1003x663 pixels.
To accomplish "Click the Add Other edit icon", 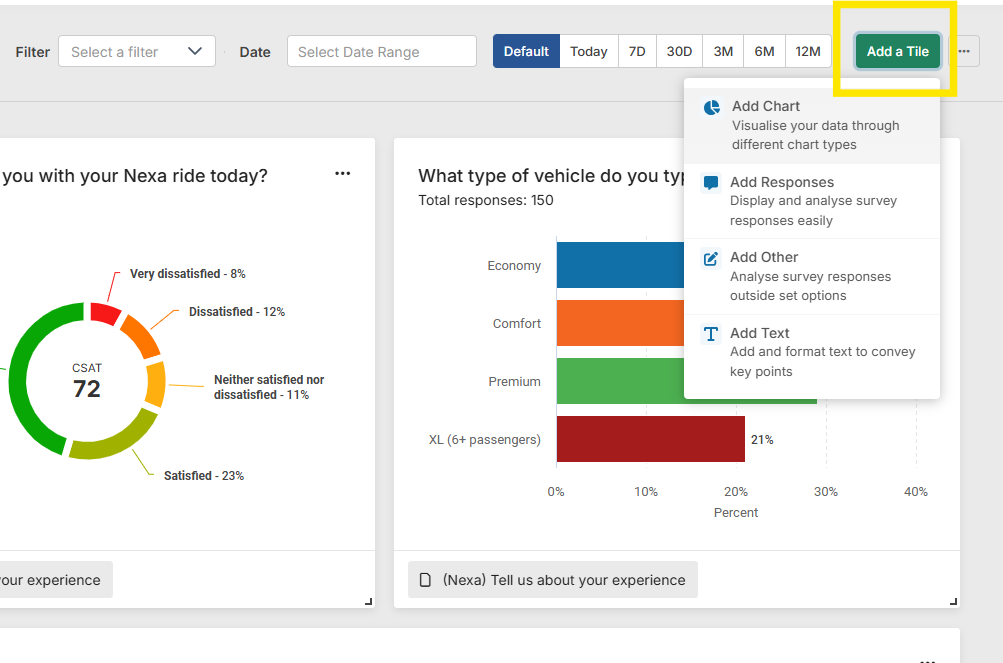I will click(711, 258).
